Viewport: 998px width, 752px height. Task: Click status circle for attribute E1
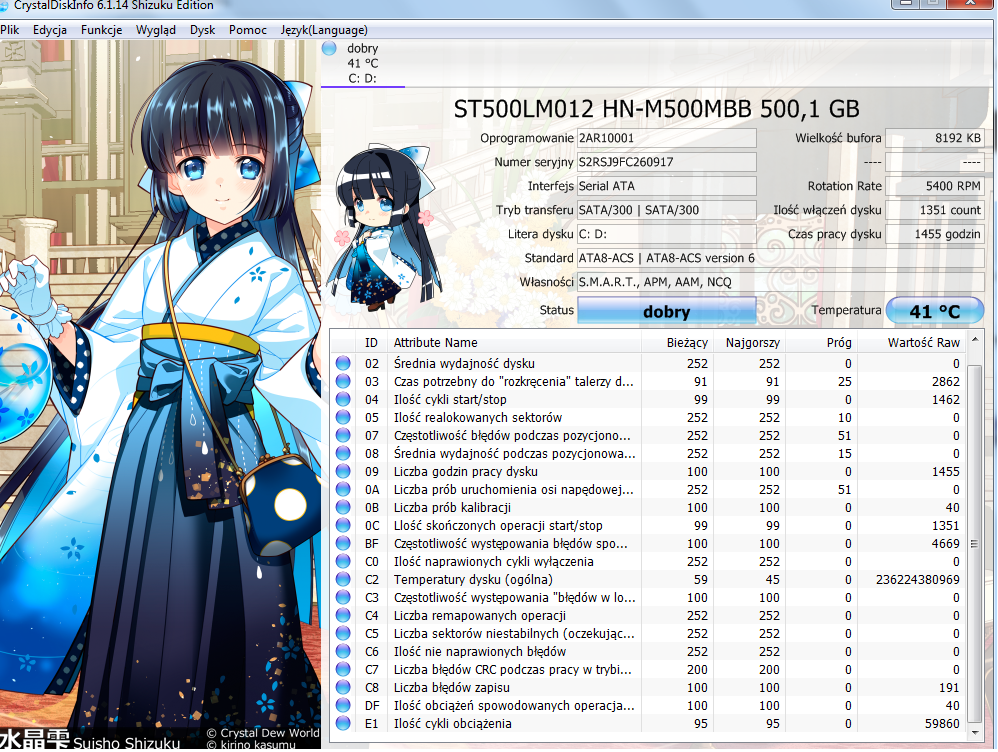pos(343,723)
